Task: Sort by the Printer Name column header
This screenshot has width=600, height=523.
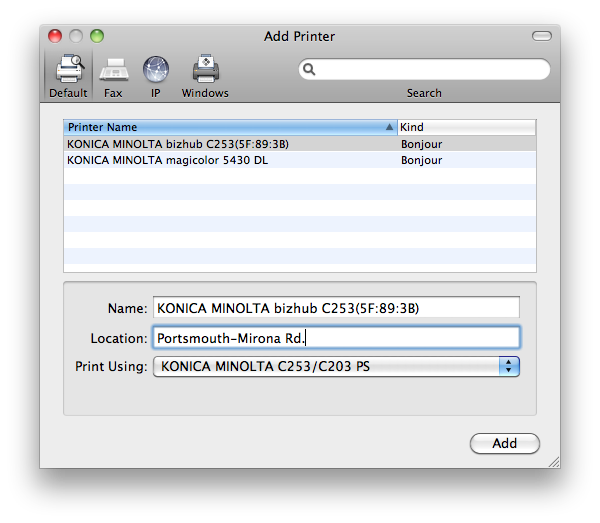Action: 230,127
